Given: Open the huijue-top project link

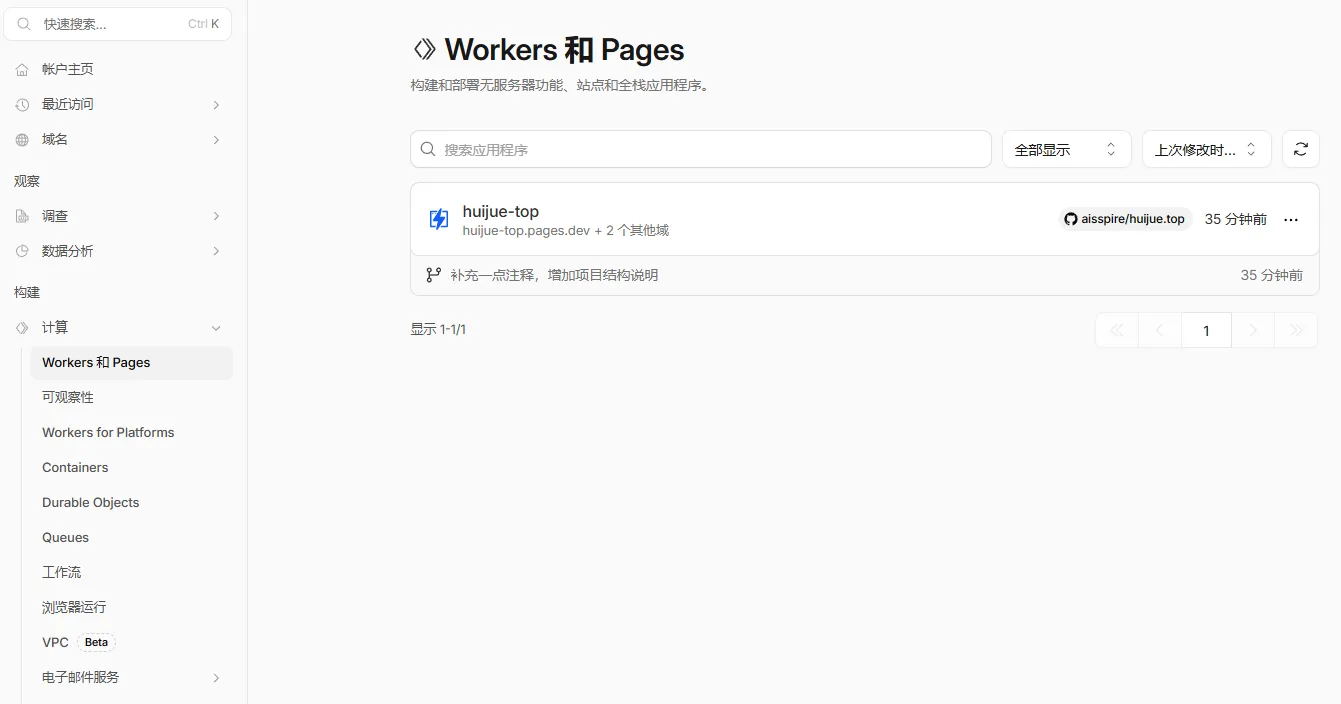Looking at the screenshot, I should (x=500, y=211).
